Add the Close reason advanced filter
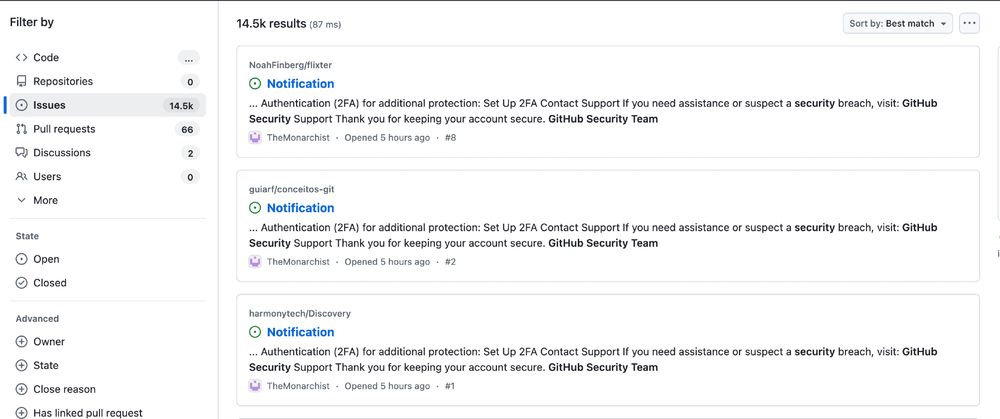1000x419 pixels. point(64,389)
